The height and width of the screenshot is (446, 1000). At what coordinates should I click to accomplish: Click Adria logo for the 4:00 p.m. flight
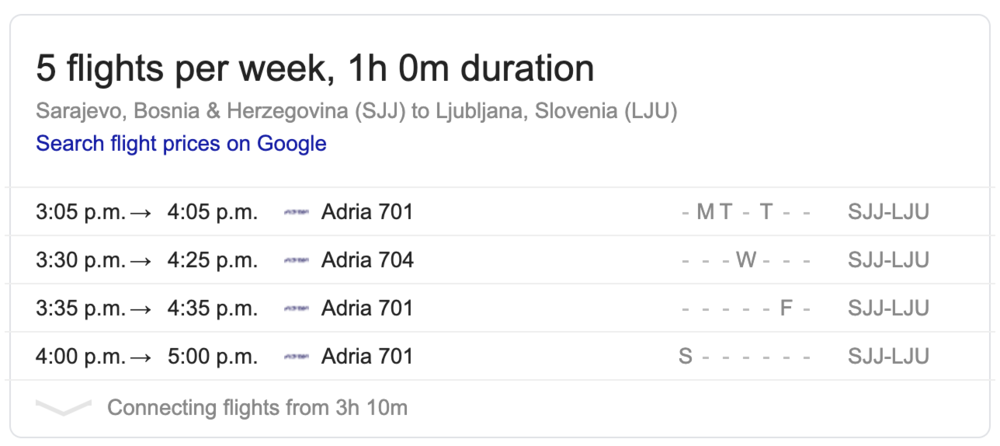coord(296,356)
